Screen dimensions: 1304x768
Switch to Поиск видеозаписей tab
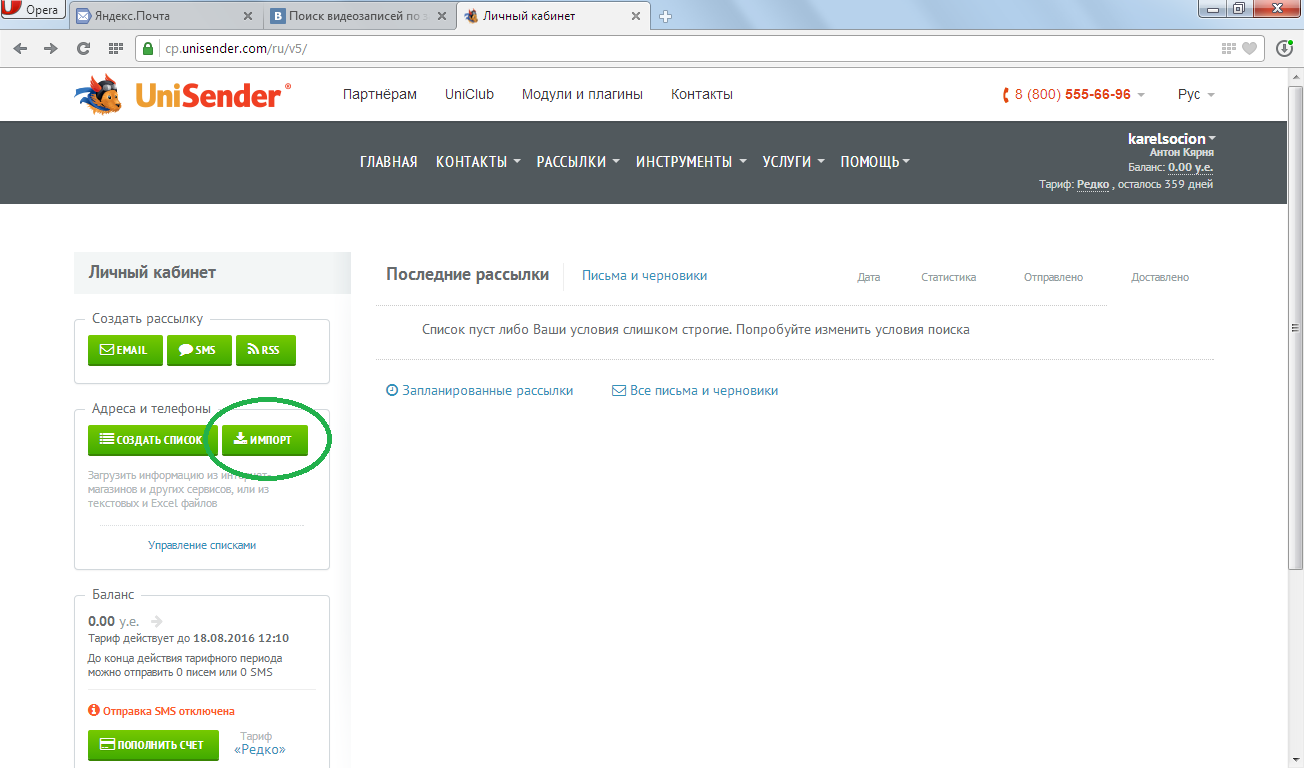[x=359, y=16]
